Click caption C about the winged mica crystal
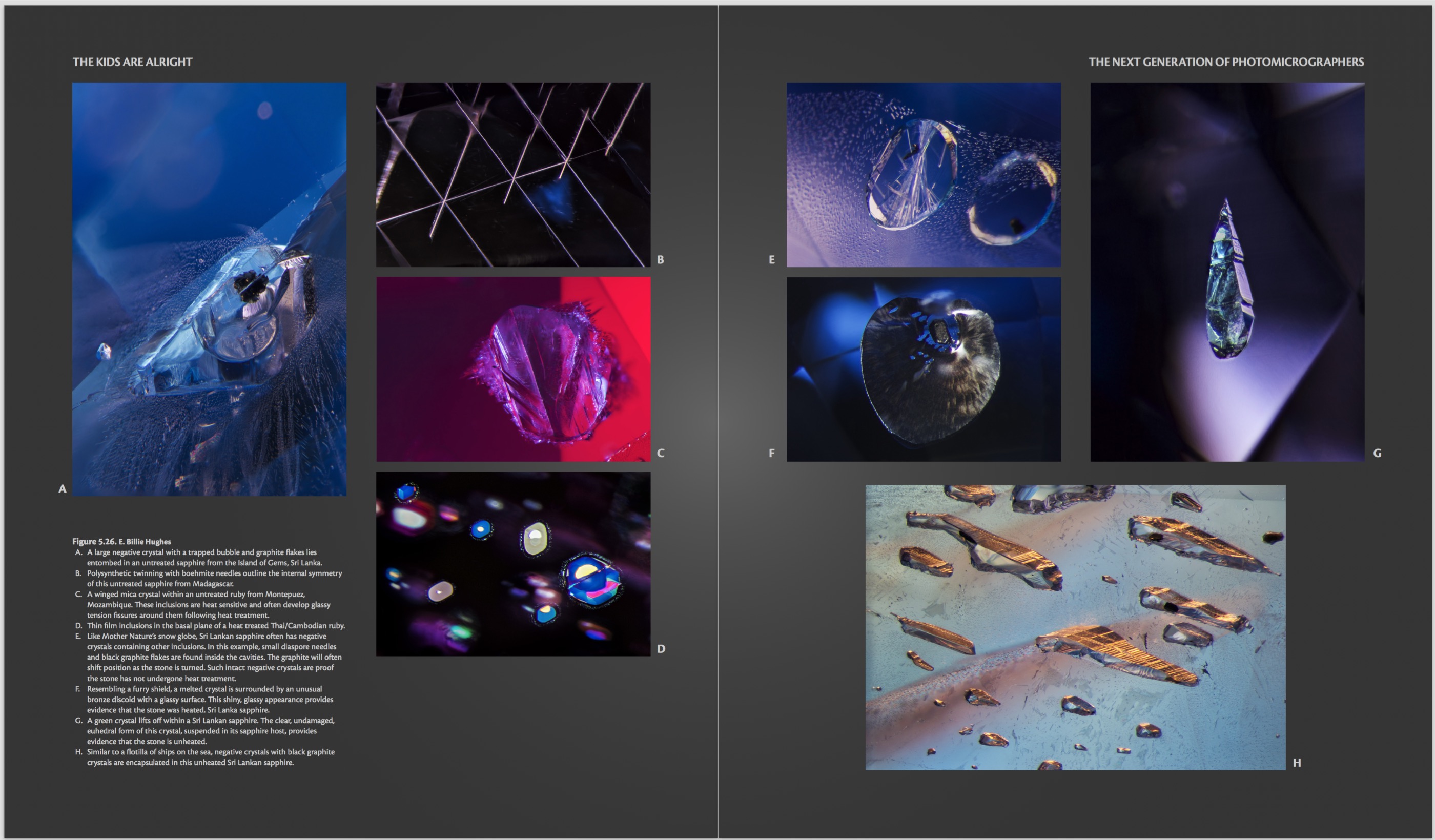This screenshot has height=840, width=1435. click(x=203, y=604)
